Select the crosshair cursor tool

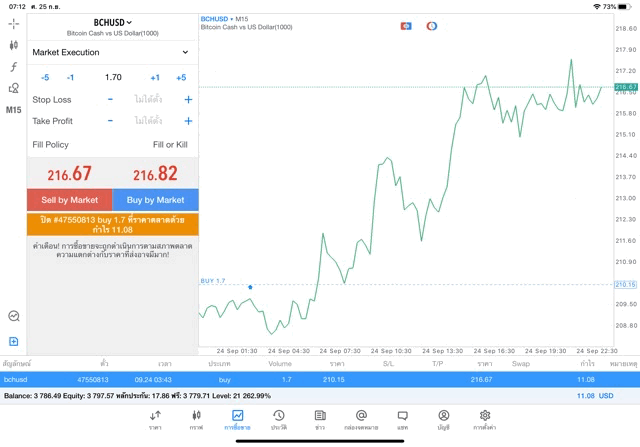[x=13, y=24]
